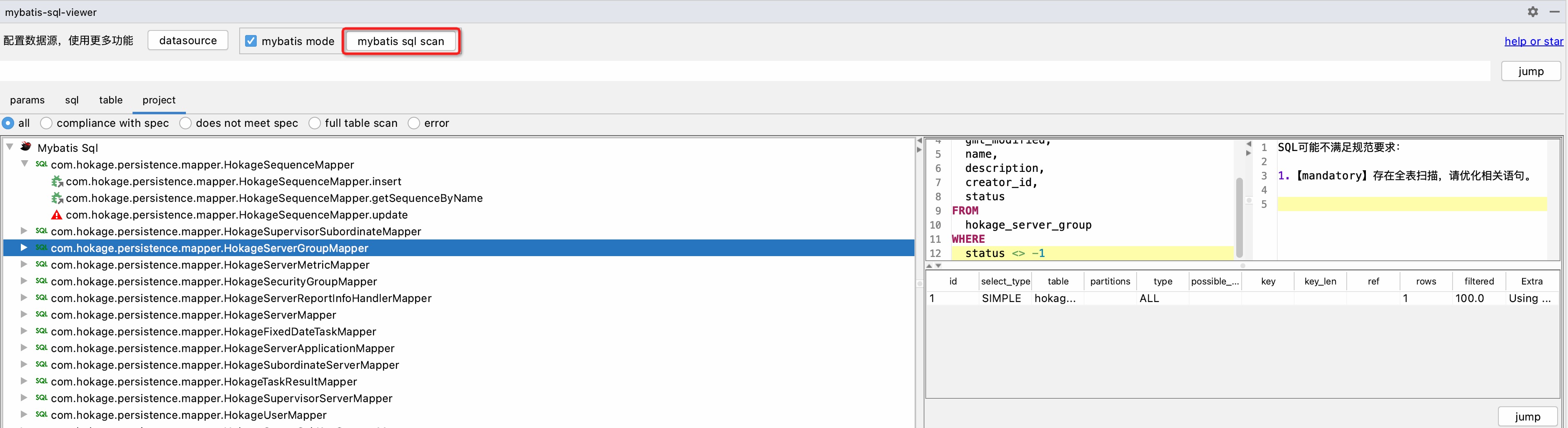Open the 'help or star' link

point(1533,41)
